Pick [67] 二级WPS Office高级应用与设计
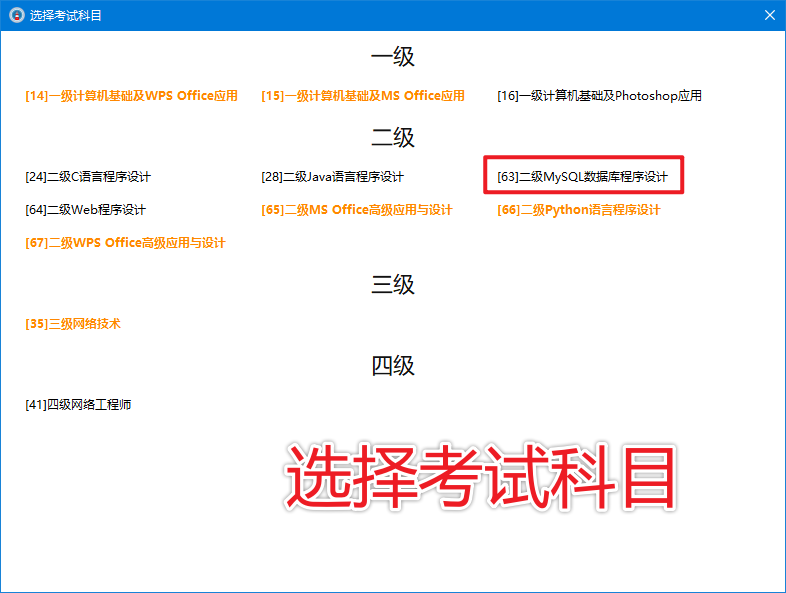Viewport: 786px width, 593px height. coord(125,243)
